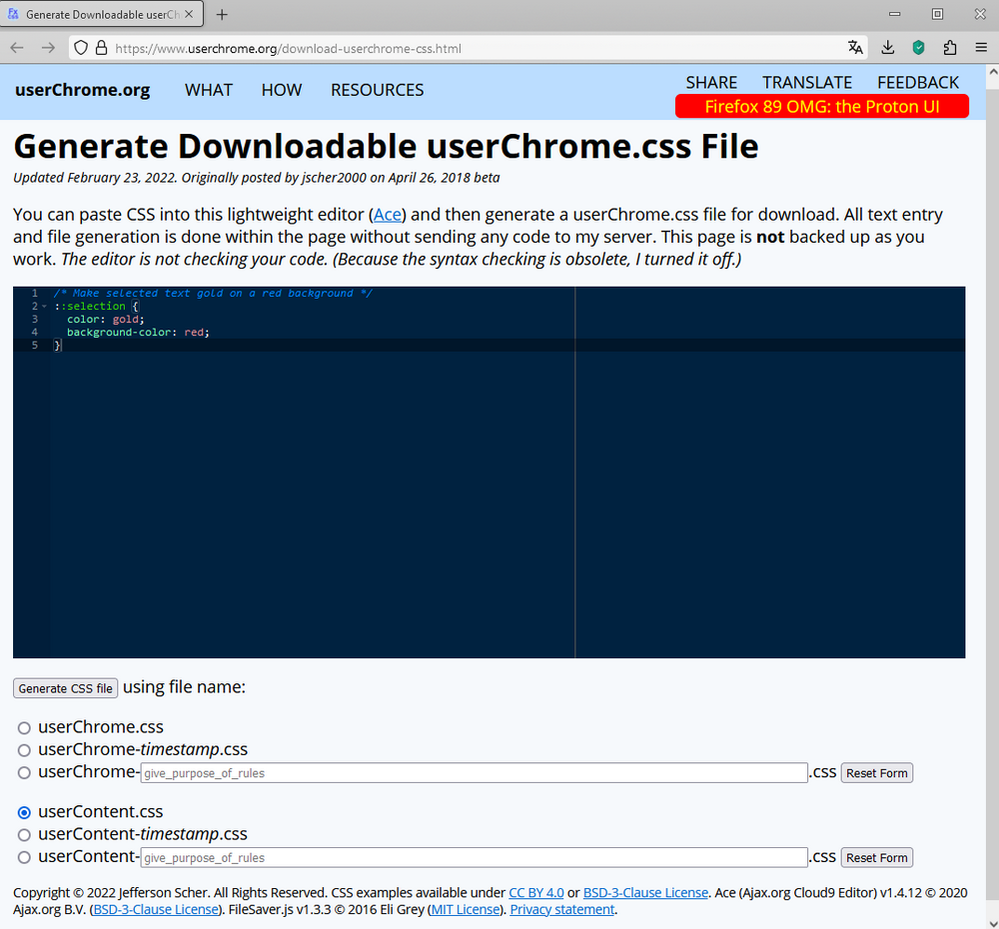Click the red Firefox 89 Proton UI banner
The height and width of the screenshot is (929, 999).
[x=822, y=106]
